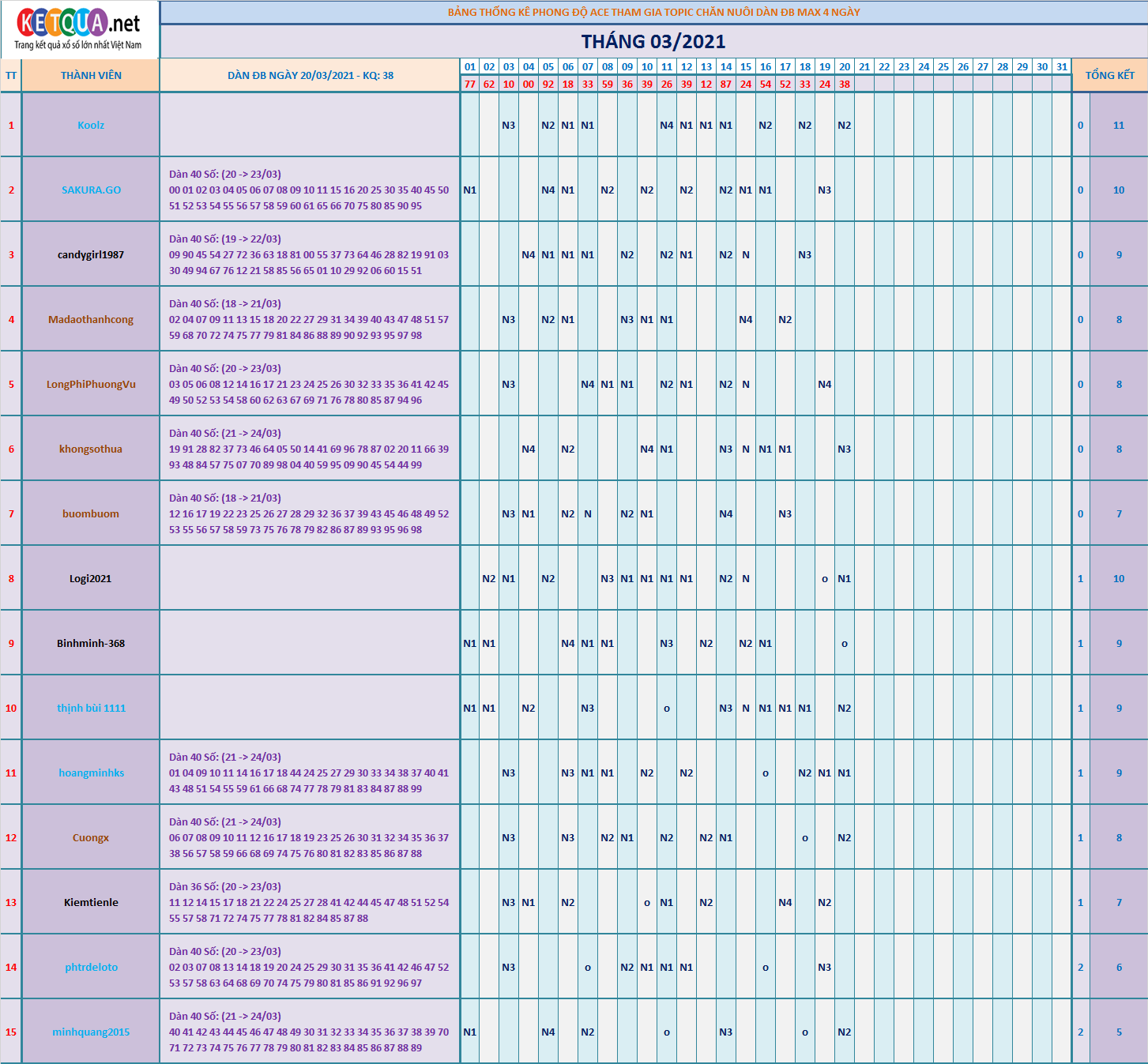Viewport: 1148px width, 1064px height.
Task: Click row number 1 in TT column
Action: coord(11,125)
